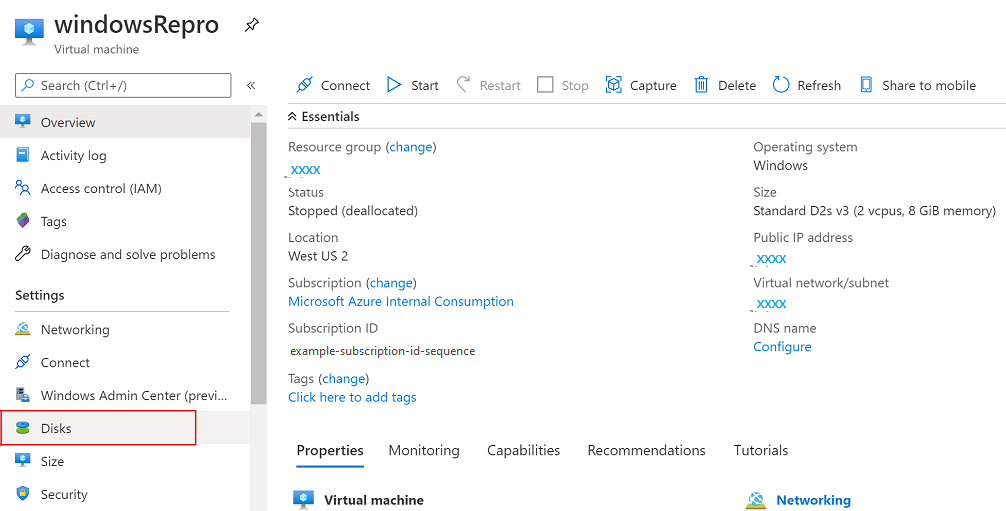This screenshot has height=511, width=1006.
Task: Delete the VM using trash icon
Action: (x=702, y=85)
